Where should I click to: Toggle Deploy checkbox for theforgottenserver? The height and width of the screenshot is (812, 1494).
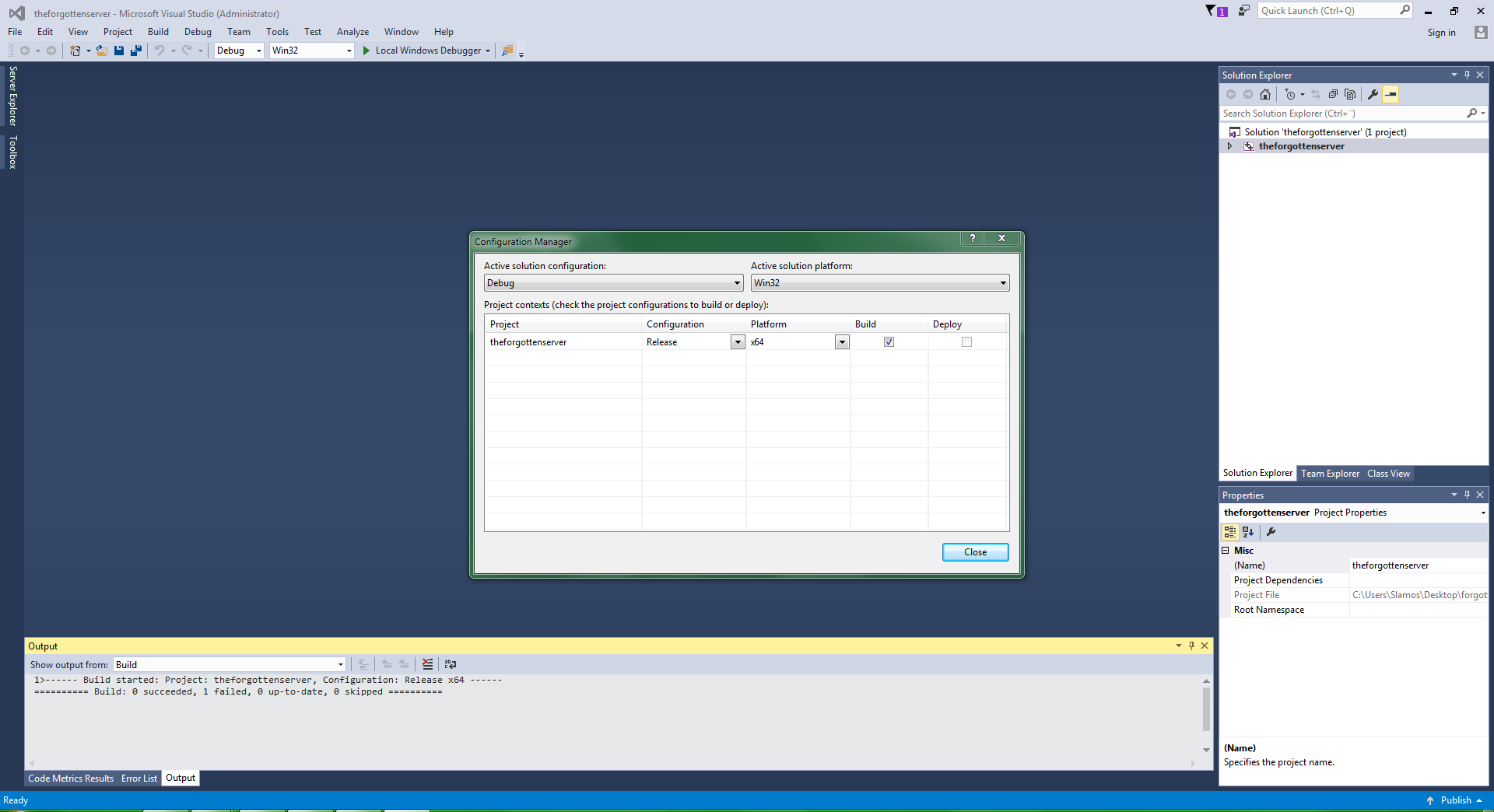(966, 342)
